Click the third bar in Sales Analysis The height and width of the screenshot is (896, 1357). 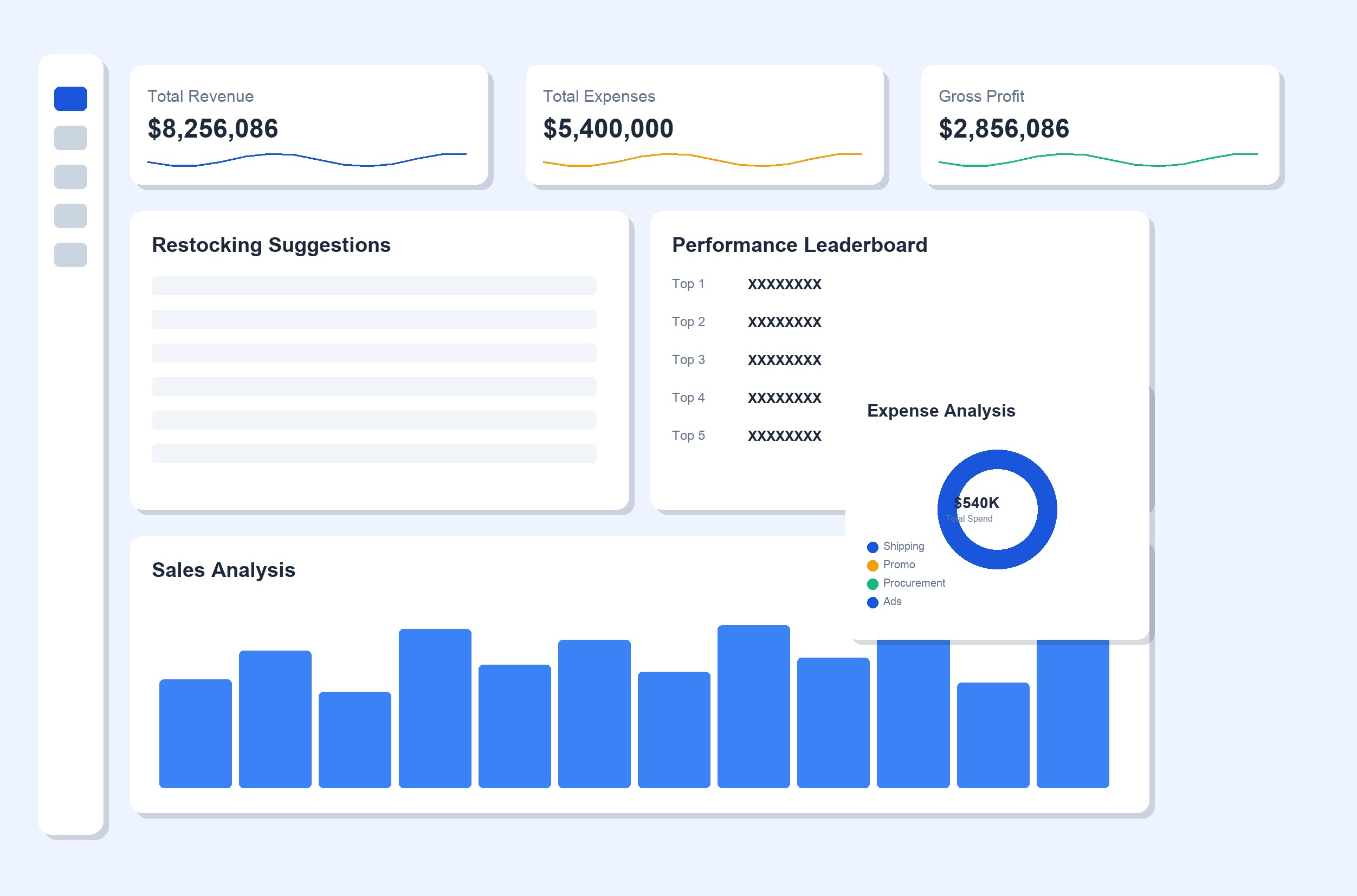pos(355,740)
